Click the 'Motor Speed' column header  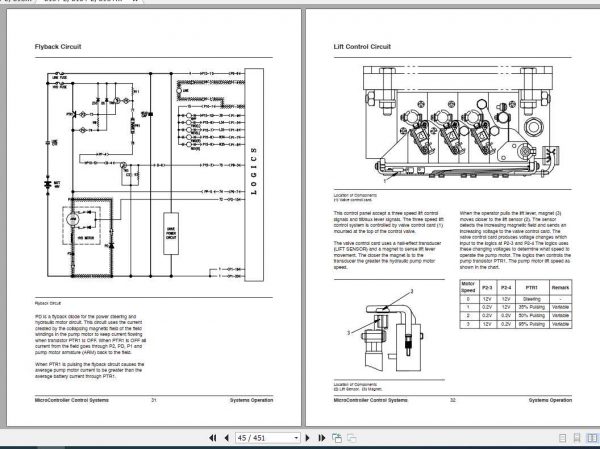tap(468, 287)
